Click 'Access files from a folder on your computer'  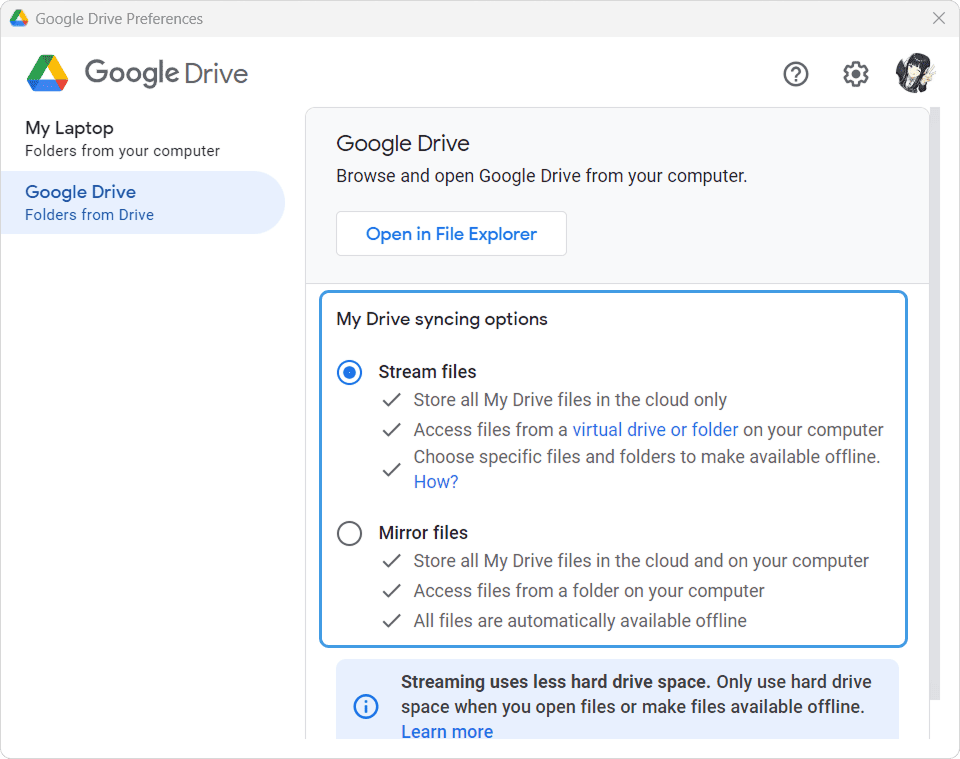click(589, 591)
